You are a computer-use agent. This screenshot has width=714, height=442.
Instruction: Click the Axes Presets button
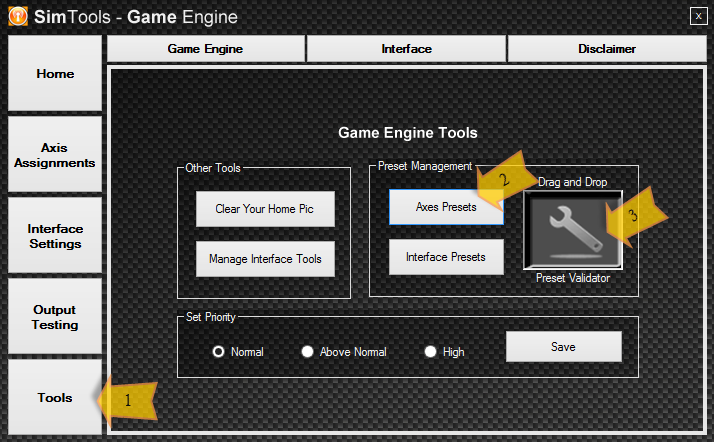(x=446, y=207)
